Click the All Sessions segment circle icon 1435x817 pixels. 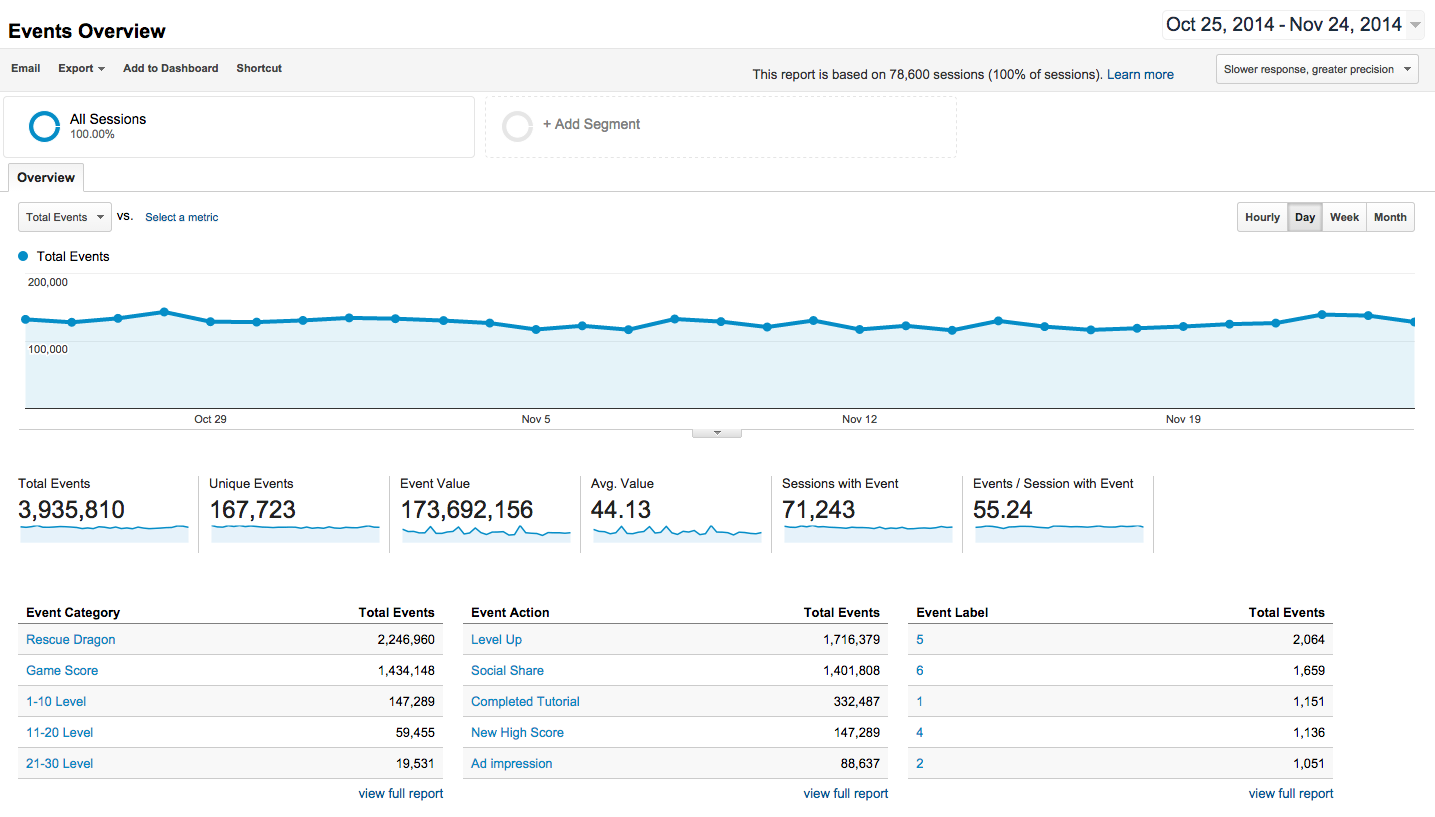[x=45, y=126]
